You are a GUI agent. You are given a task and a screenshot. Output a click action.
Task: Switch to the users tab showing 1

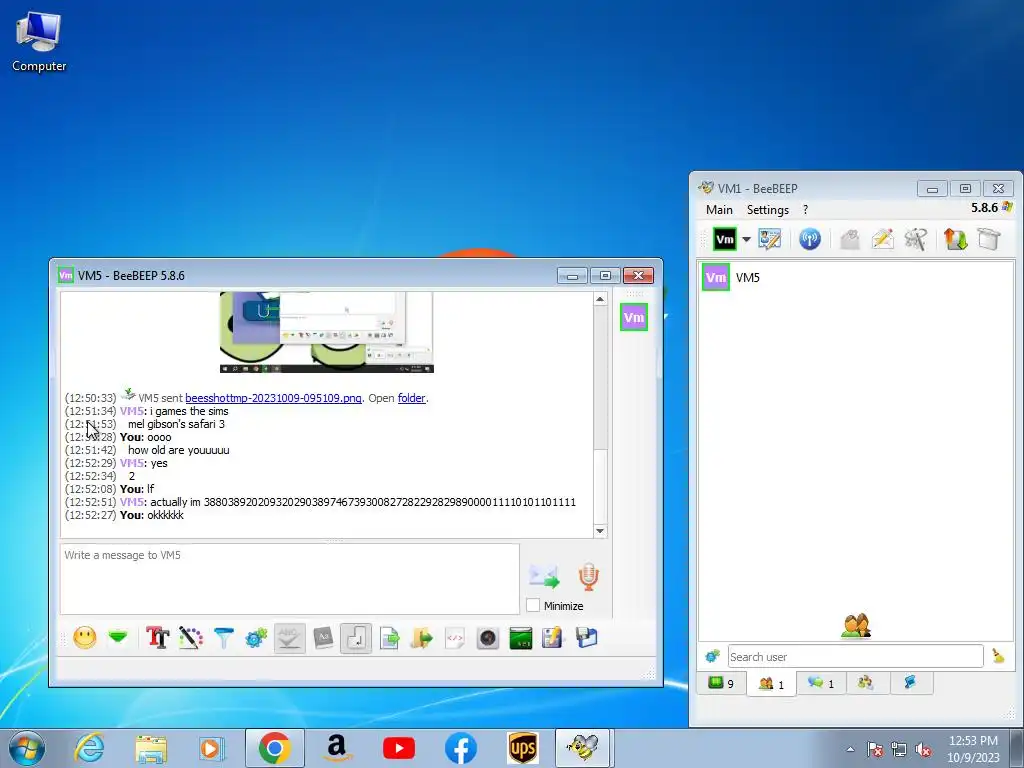pos(771,684)
